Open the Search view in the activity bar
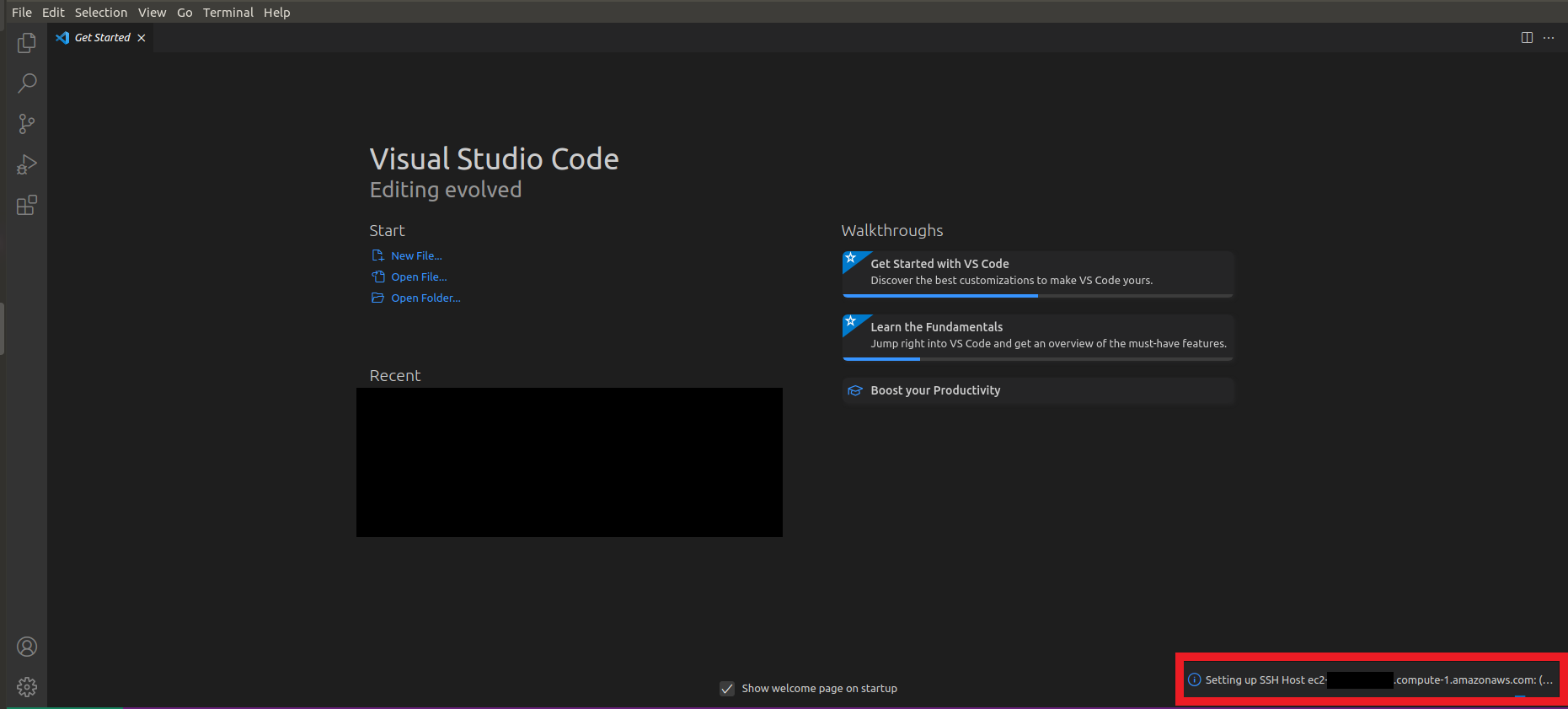The width and height of the screenshot is (1568, 709). pos(27,83)
